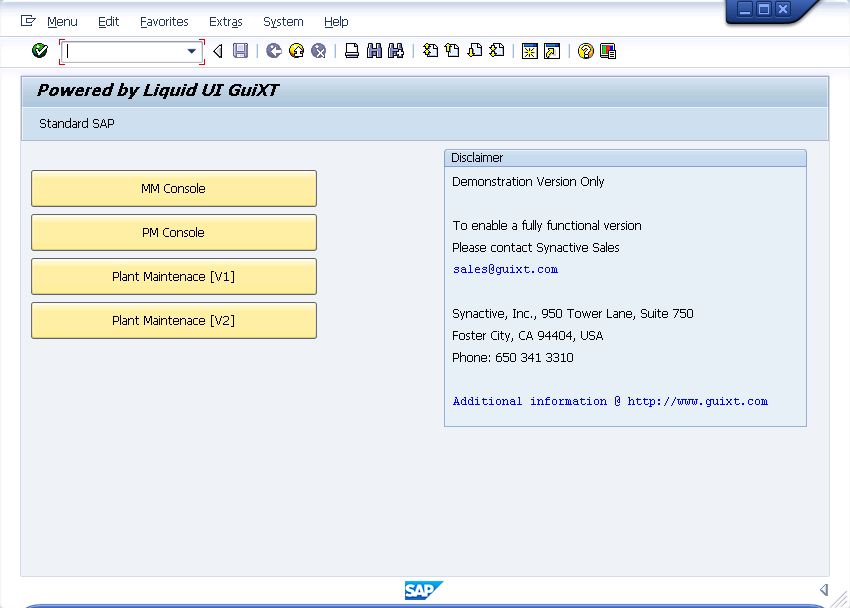Click the Print icon
The height and width of the screenshot is (608, 850).
point(352,51)
